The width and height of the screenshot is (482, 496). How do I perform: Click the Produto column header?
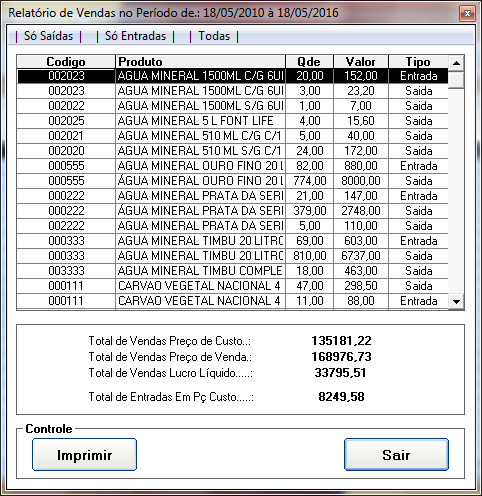click(x=200, y=62)
